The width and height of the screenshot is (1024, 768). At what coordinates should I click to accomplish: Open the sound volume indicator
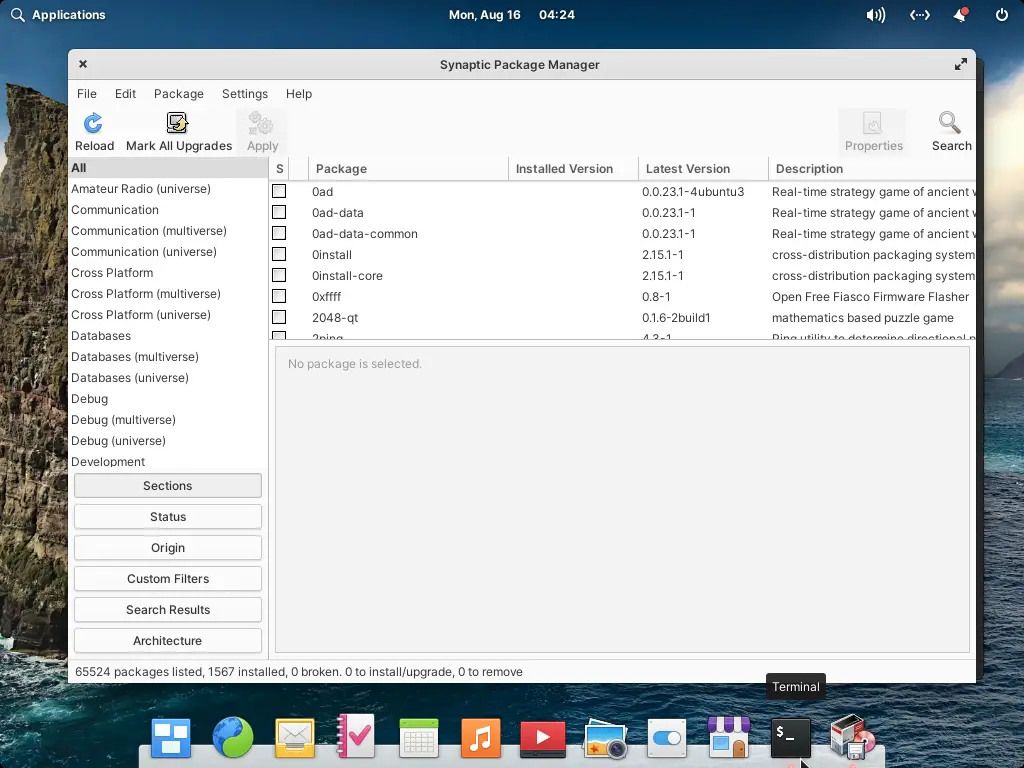coord(876,14)
